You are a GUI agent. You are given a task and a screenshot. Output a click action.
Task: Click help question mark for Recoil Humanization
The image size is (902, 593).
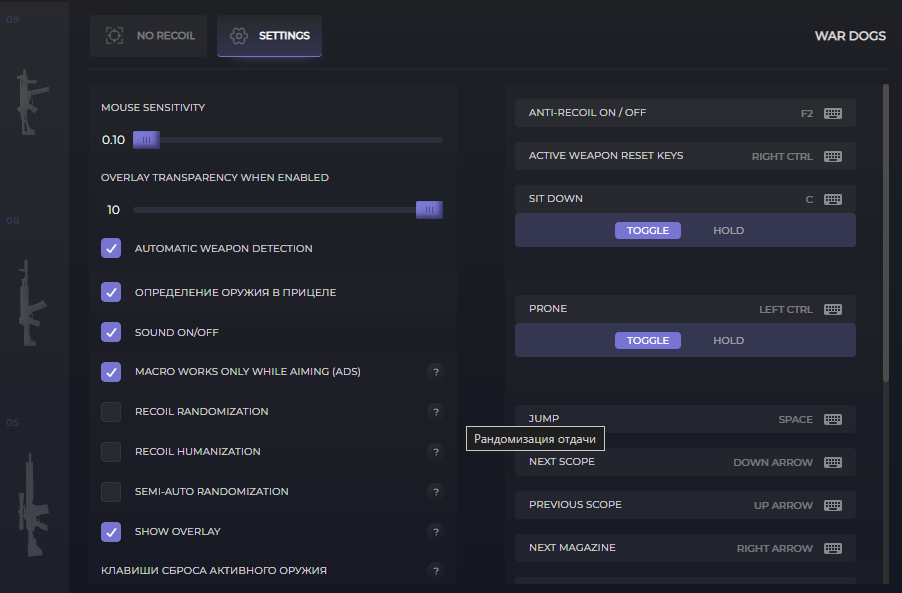tap(436, 452)
